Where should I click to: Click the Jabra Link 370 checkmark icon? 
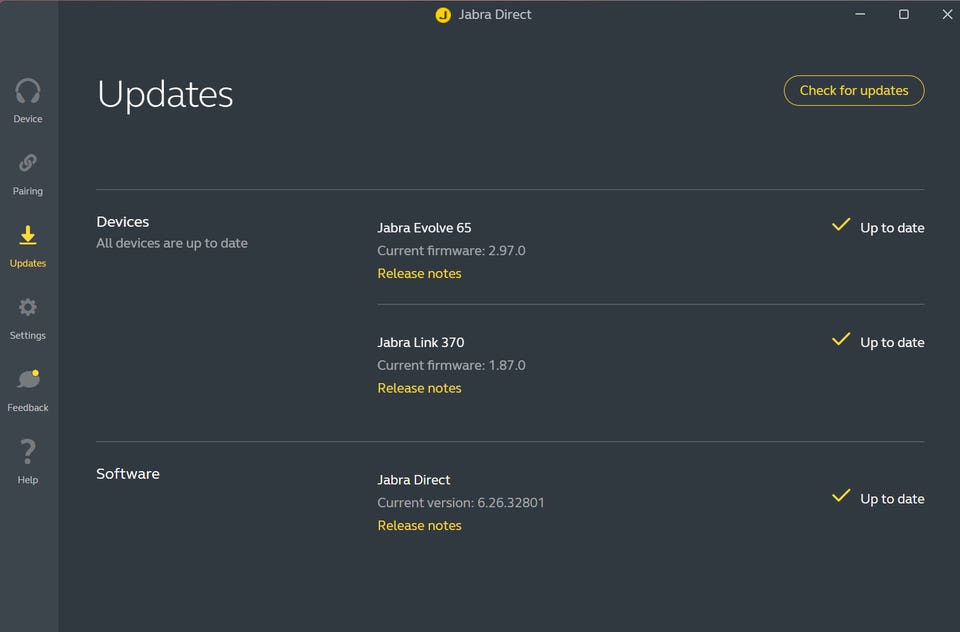[841, 340]
